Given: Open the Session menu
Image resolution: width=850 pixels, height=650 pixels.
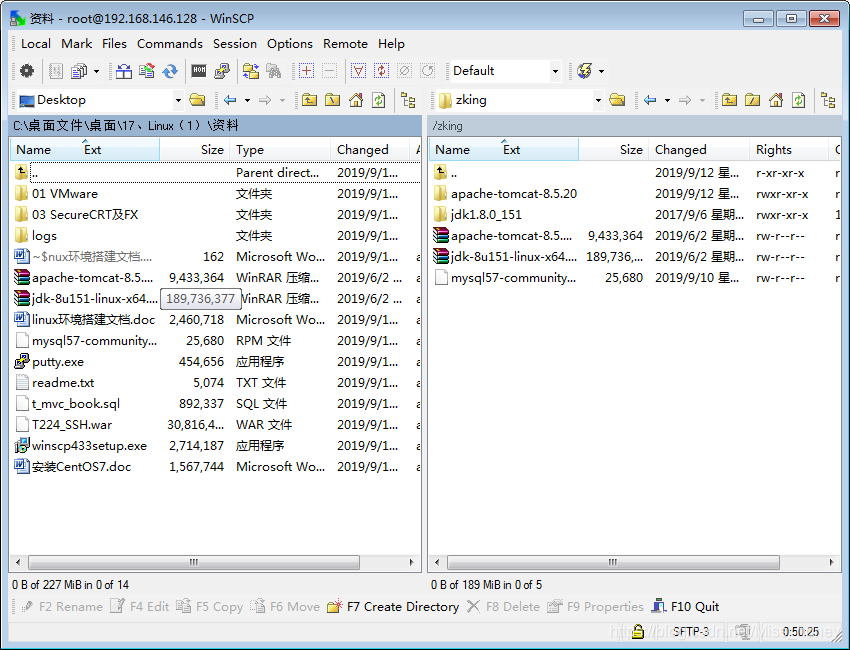Looking at the screenshot, I should point(235,44).
